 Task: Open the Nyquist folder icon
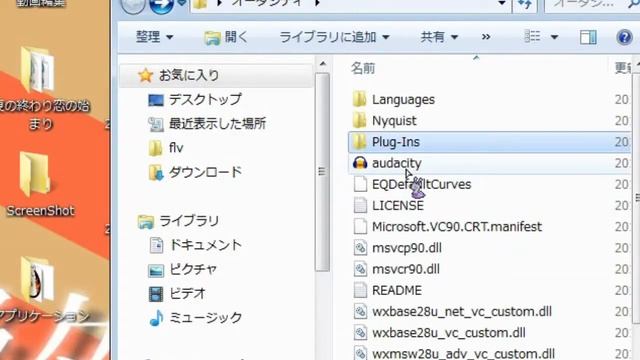coord(360,121)
